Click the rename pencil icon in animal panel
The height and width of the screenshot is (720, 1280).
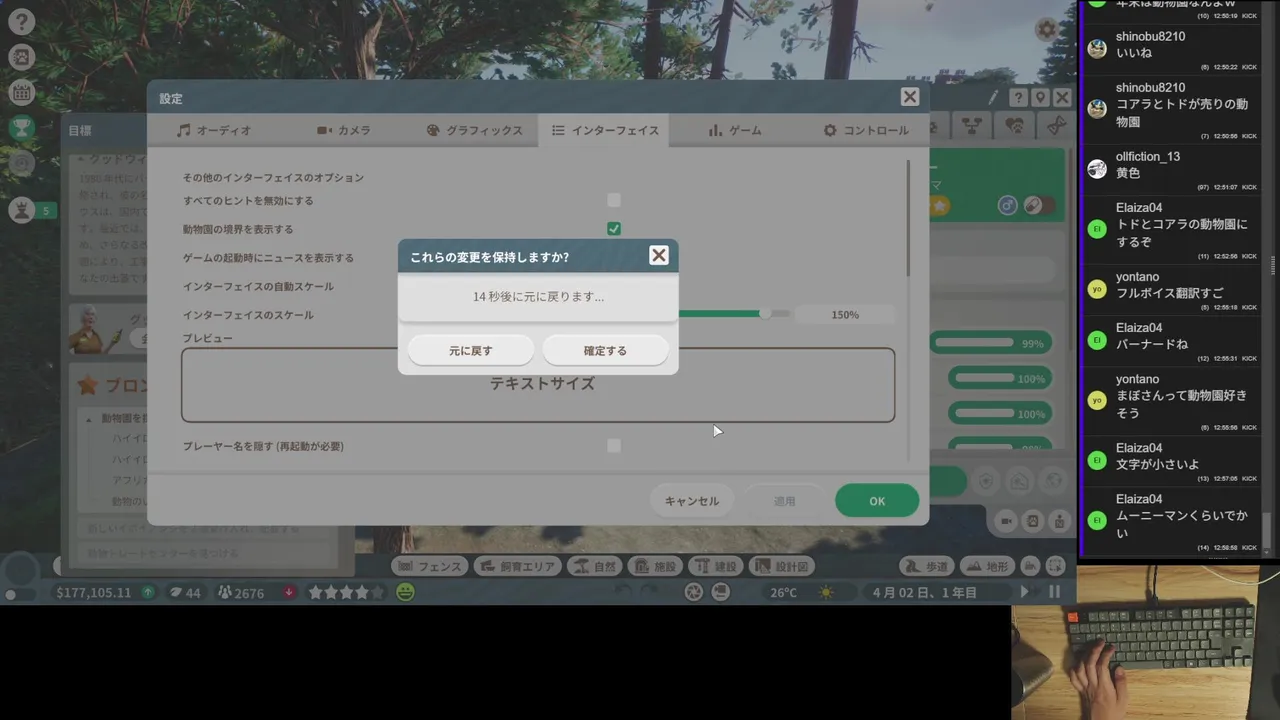pos(994,98)
